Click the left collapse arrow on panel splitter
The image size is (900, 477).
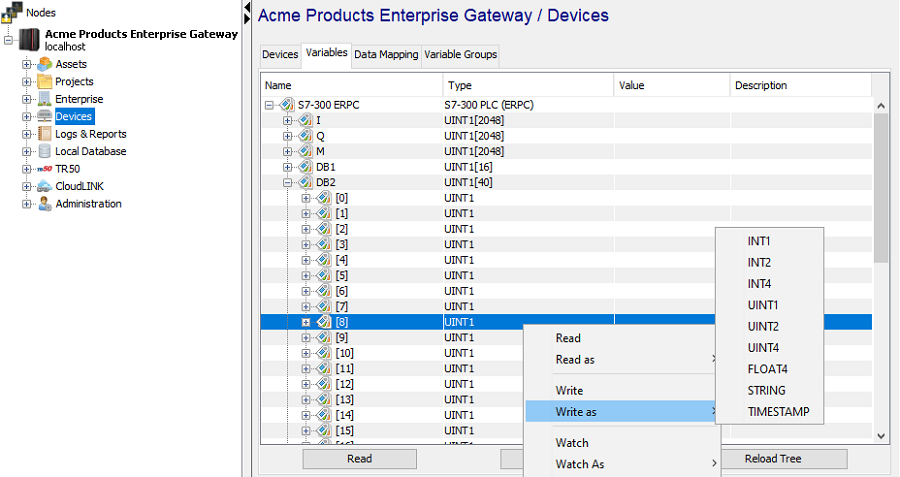pyautogui.click(x=247, y=7)
